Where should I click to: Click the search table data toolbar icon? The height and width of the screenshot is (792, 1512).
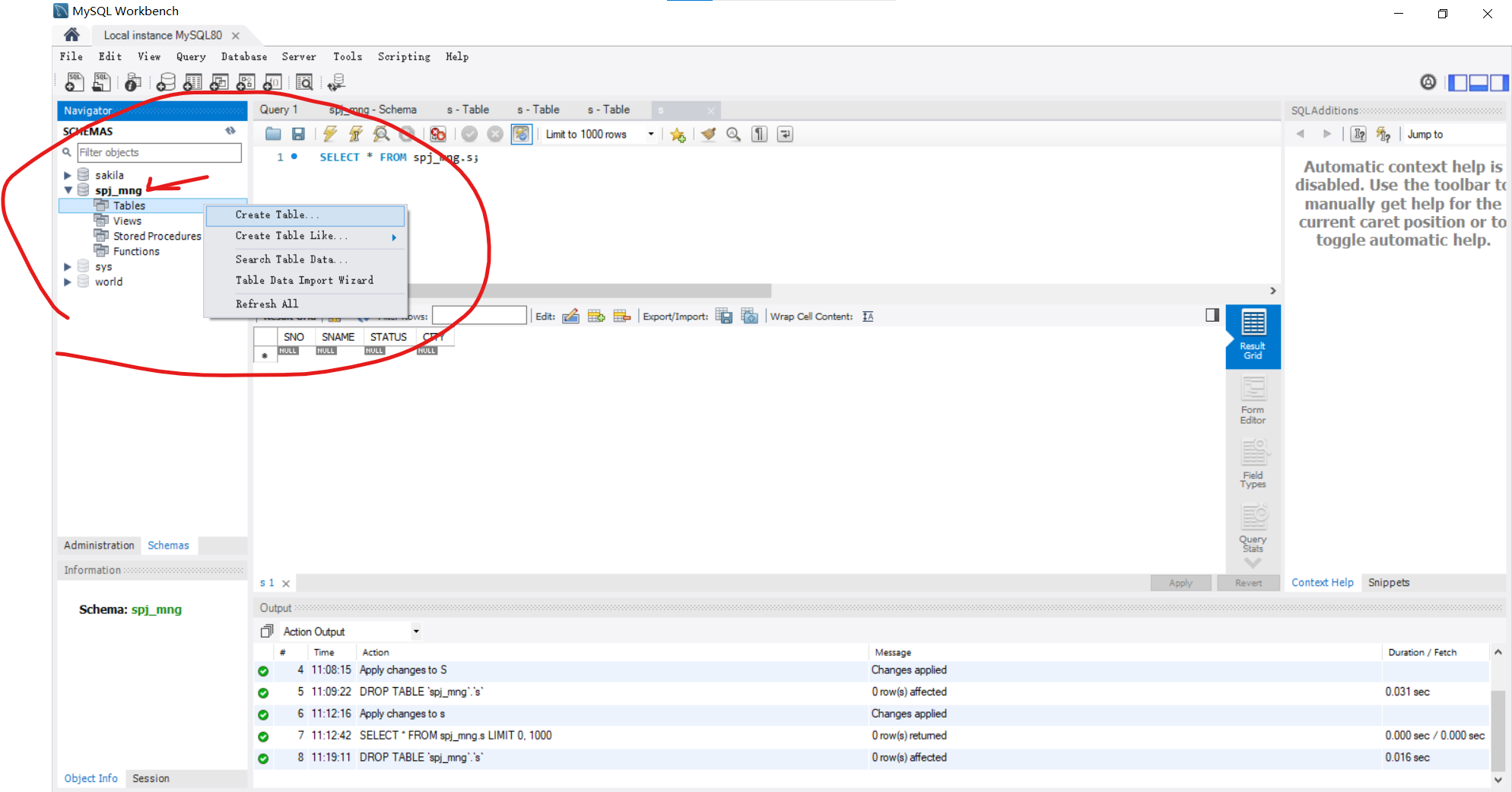click(x=304, y=82)
